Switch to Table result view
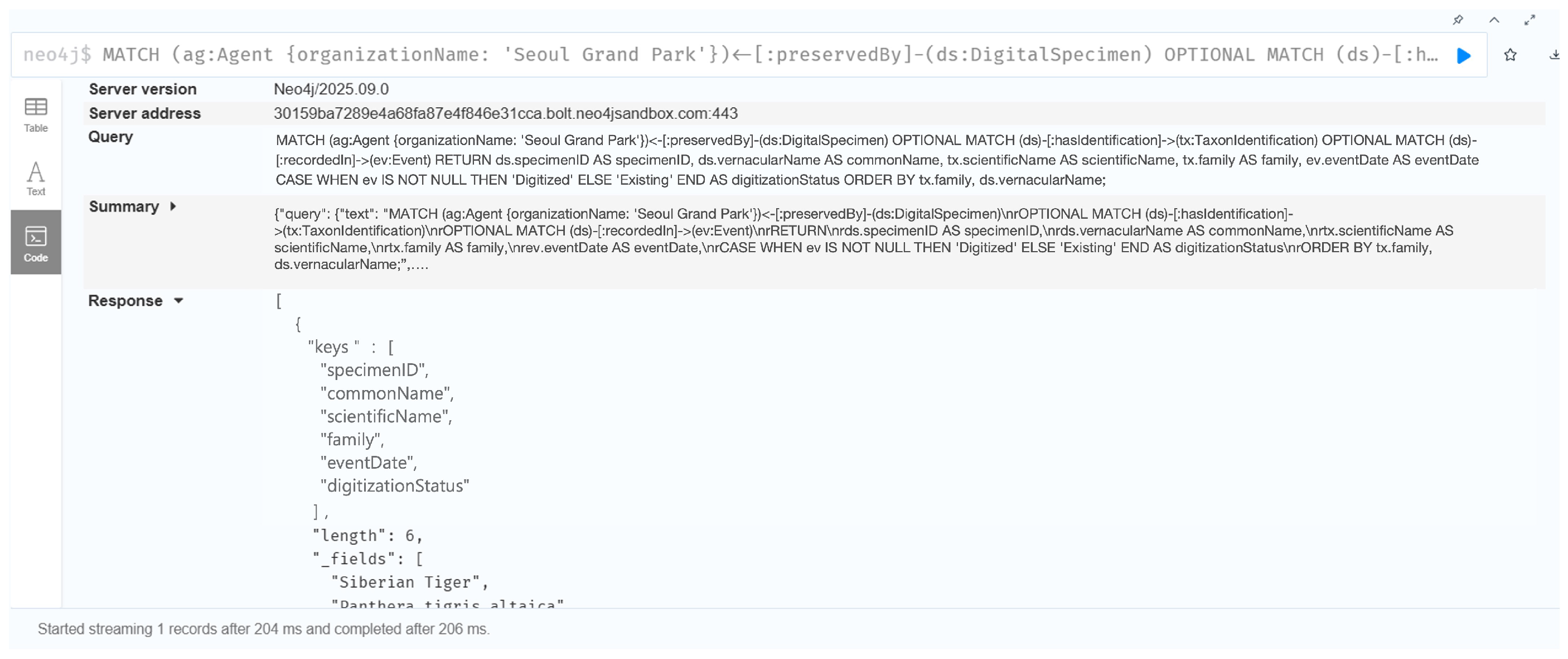The image size is (1568, 659). (x=35, y=114)
